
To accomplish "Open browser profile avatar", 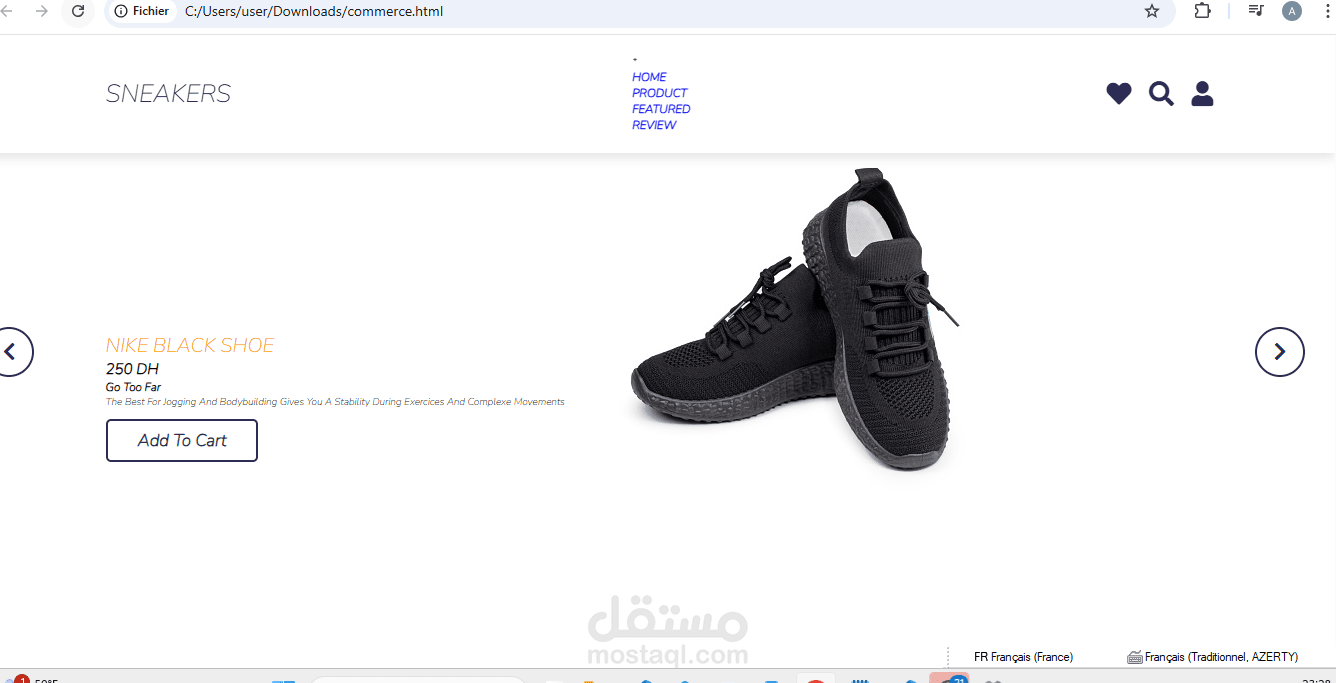I will click(x=1292, y=11).
